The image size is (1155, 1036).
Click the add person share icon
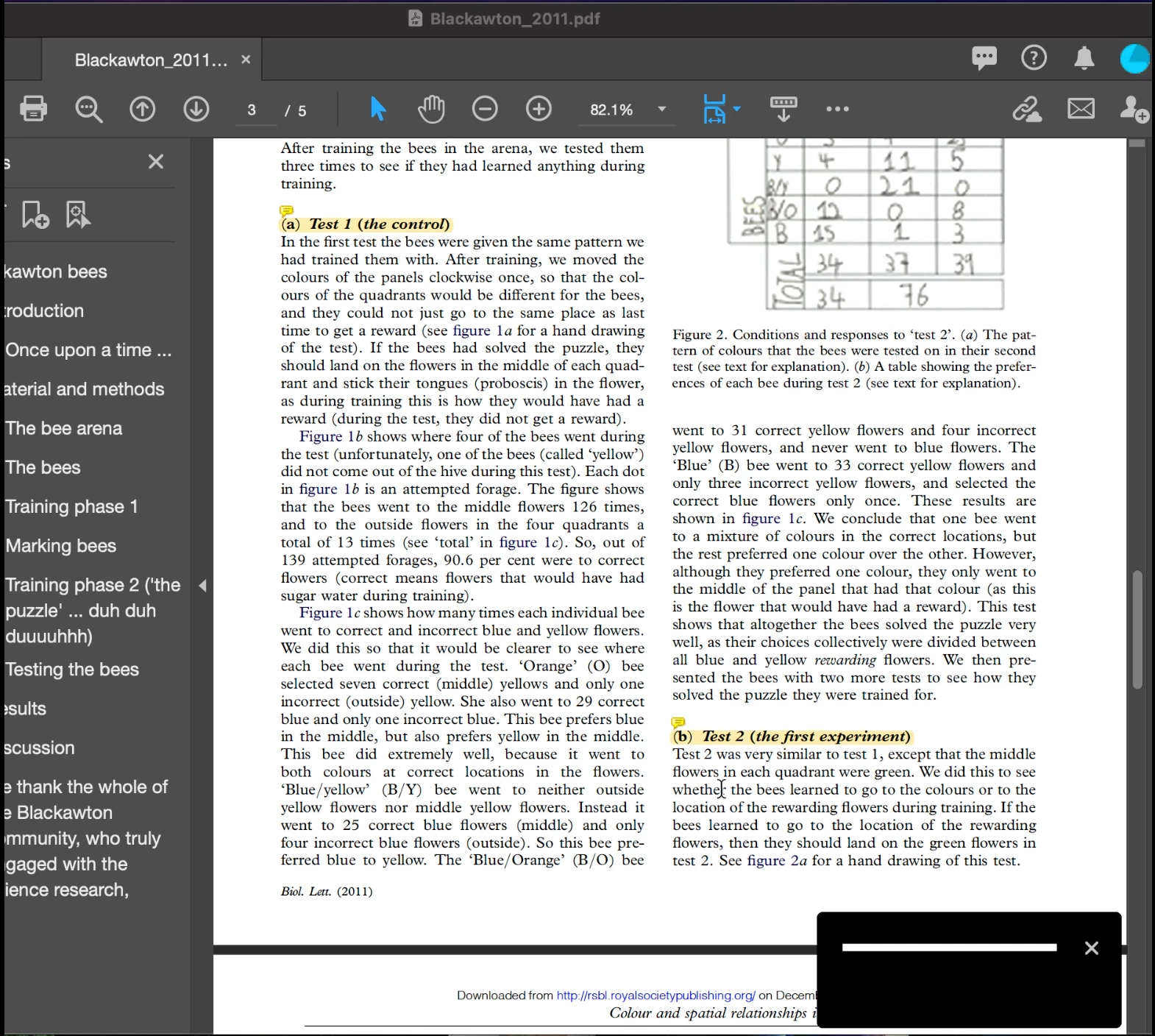(1134, 109)
